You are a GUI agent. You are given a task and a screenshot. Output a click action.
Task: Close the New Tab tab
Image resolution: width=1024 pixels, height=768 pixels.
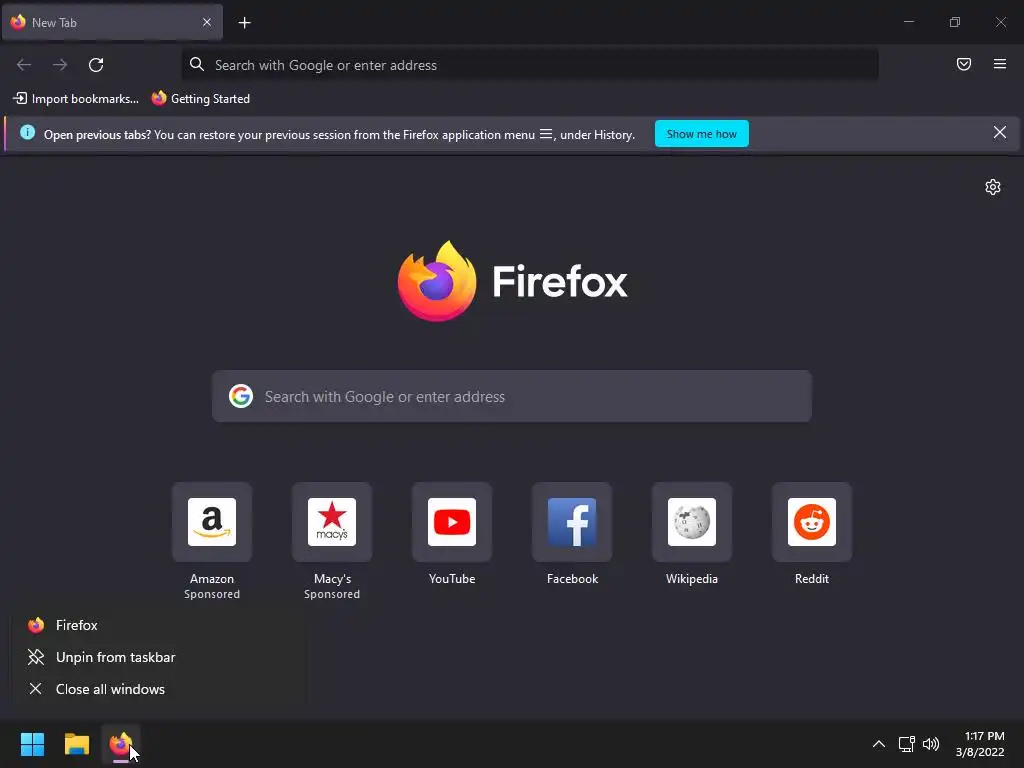point(207,22)
